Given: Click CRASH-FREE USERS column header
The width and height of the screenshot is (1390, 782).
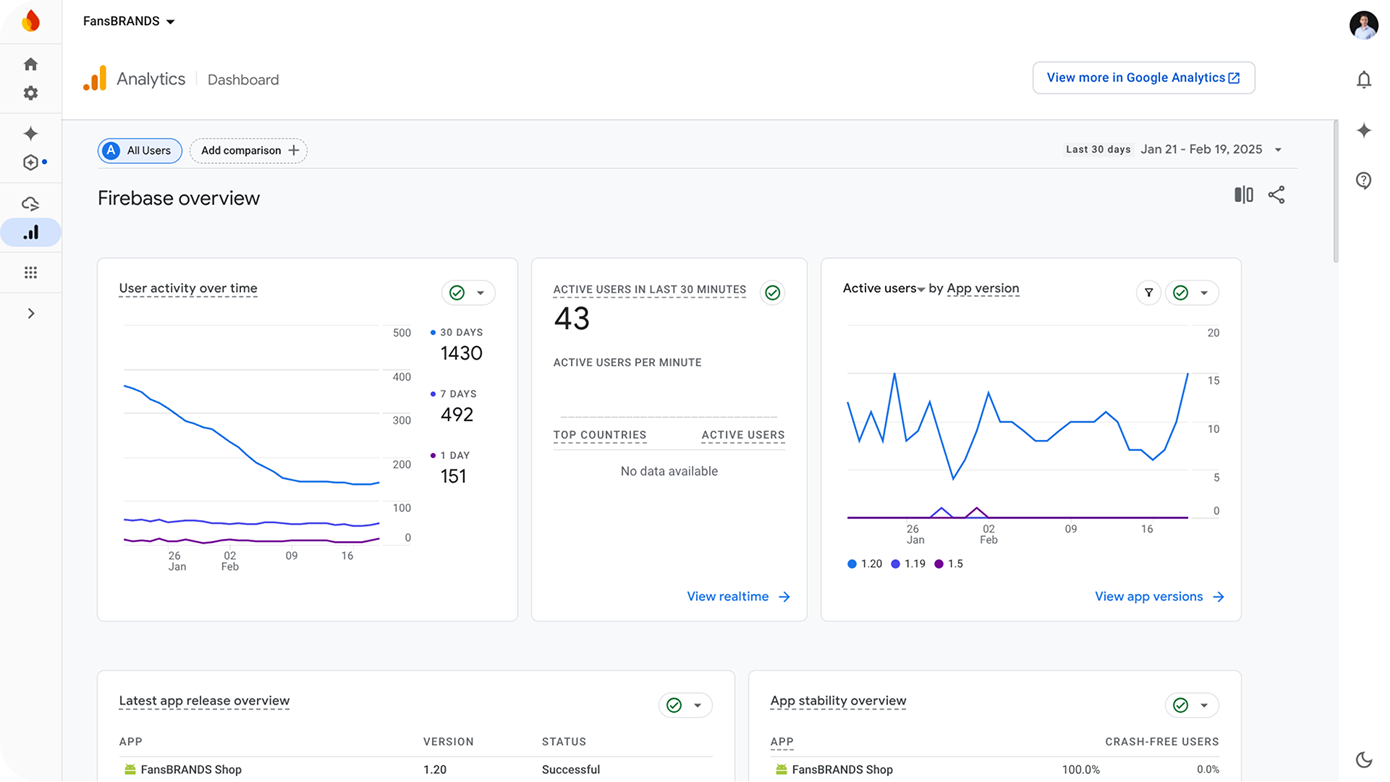Looking at the screenshot, I should click(1162, 742).
